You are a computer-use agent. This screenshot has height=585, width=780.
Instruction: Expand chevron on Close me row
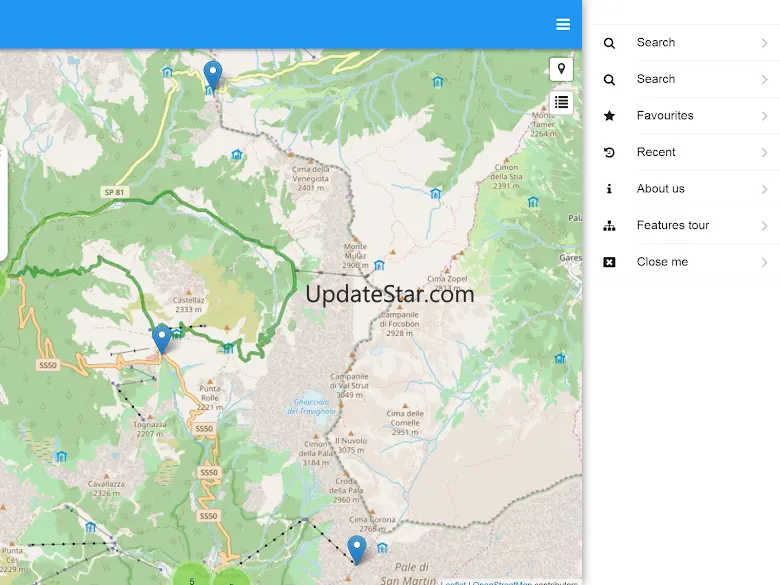pyautogui.click(x=765, y=263)
